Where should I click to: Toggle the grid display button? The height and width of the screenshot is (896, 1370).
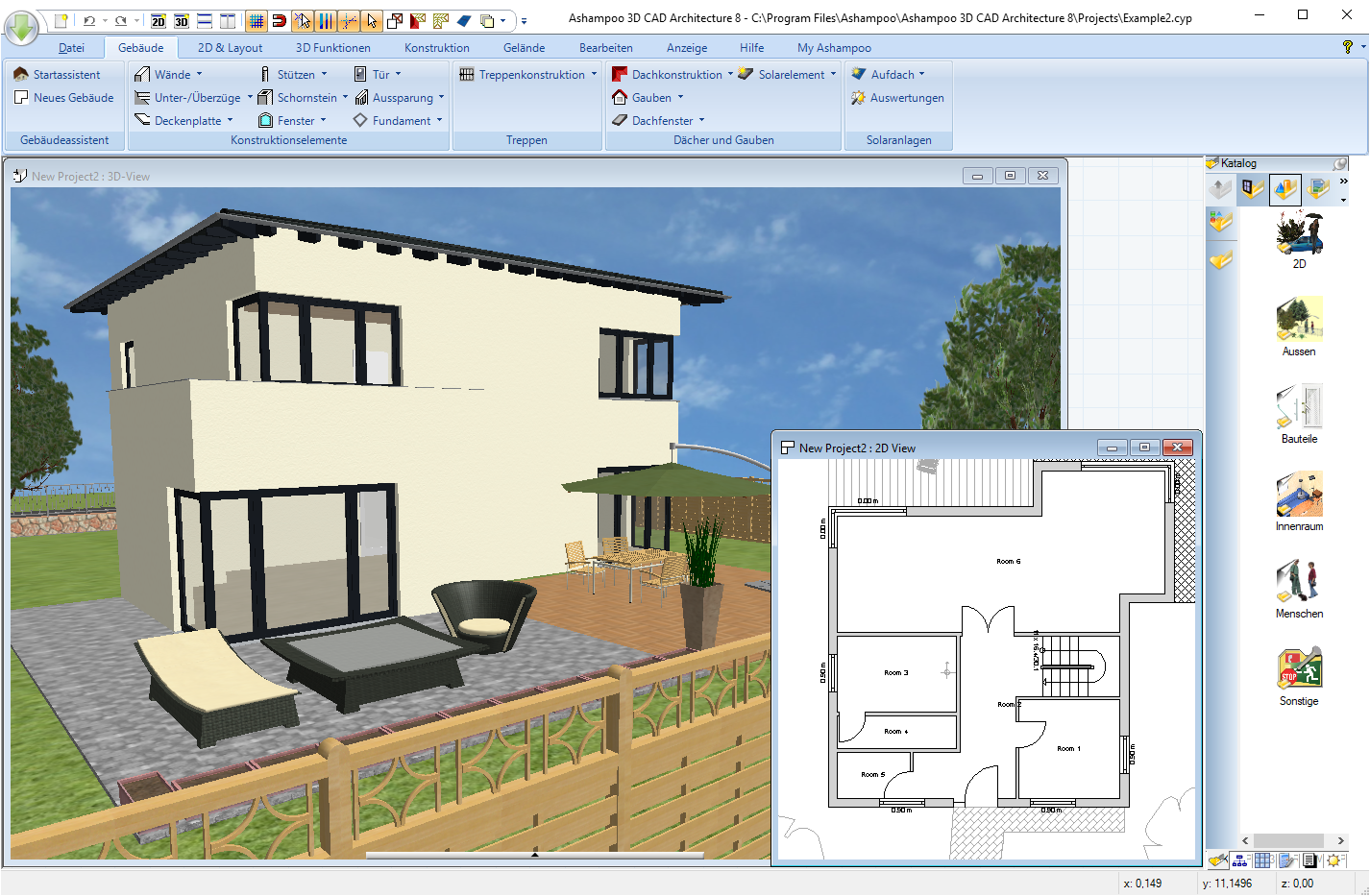click(256, 20)
